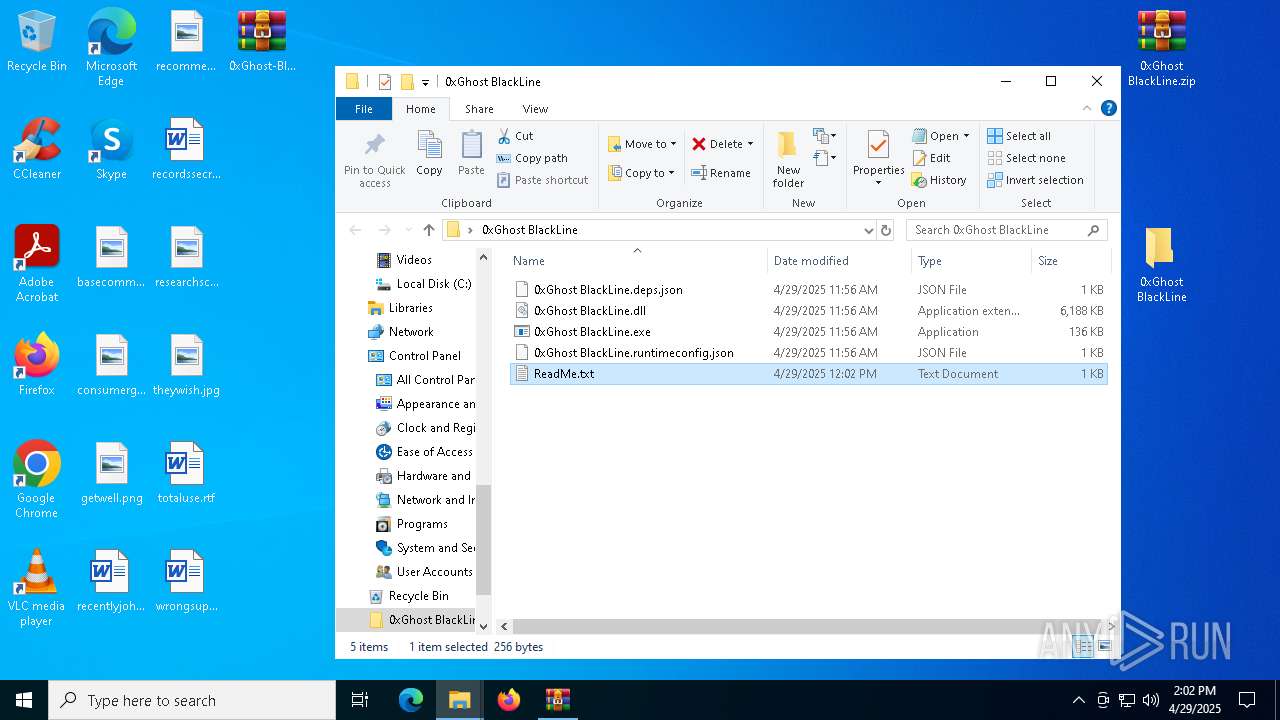Screen dimensions: 1280x720
Task: Open the New item dropdown icon
Action: [x=824, y=136]
